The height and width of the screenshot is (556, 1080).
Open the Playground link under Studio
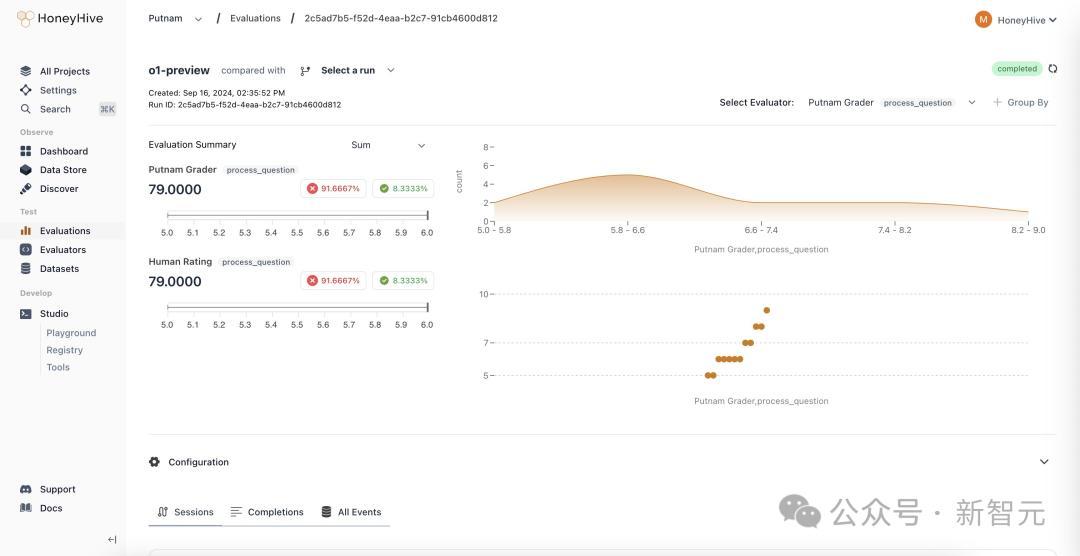(71, 333)
